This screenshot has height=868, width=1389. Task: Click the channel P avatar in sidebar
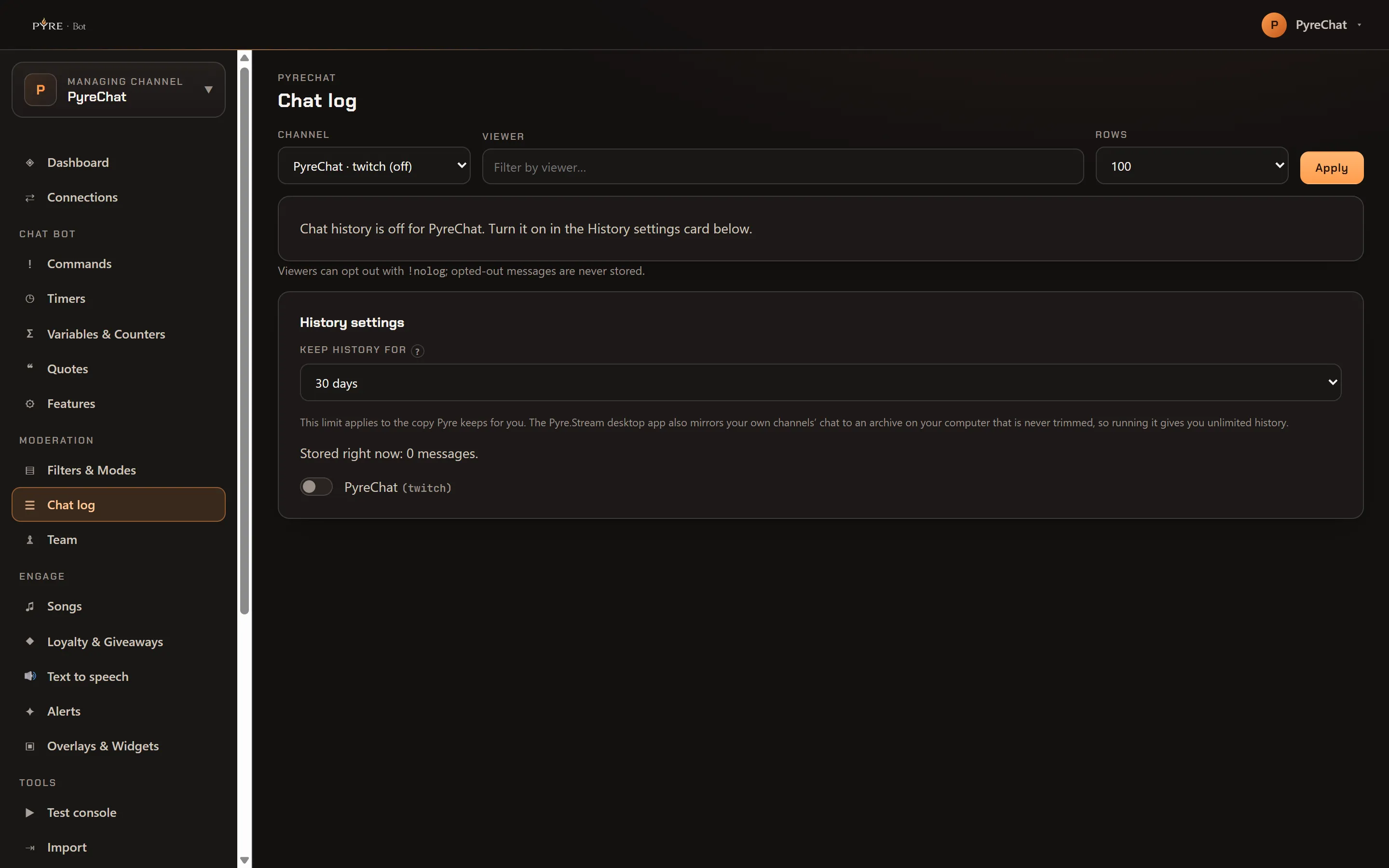(x=40, y=90)
